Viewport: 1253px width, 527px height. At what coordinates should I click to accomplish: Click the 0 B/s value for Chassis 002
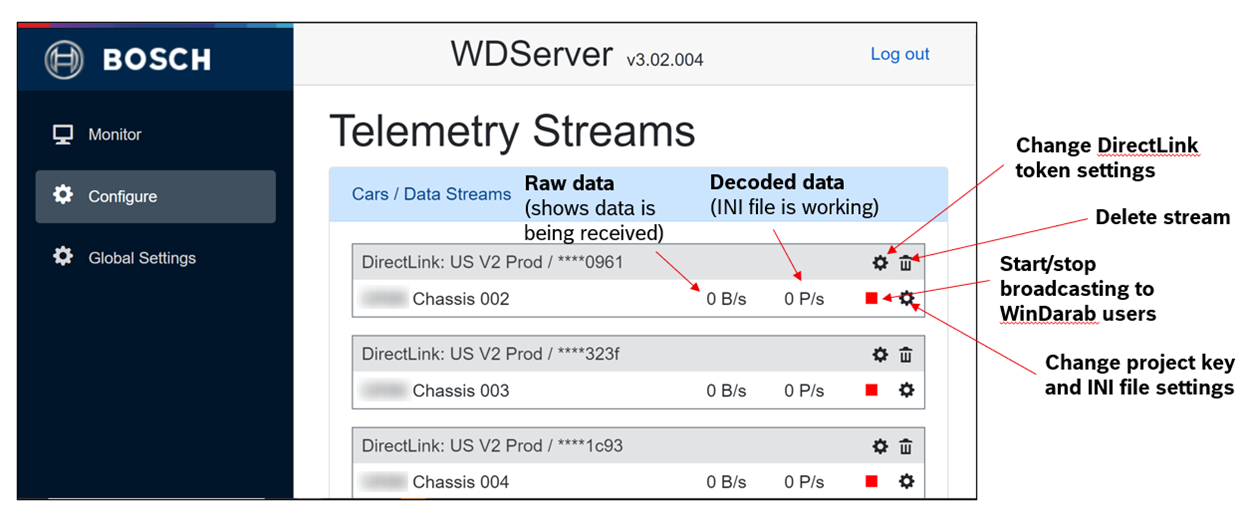point(726,299)
